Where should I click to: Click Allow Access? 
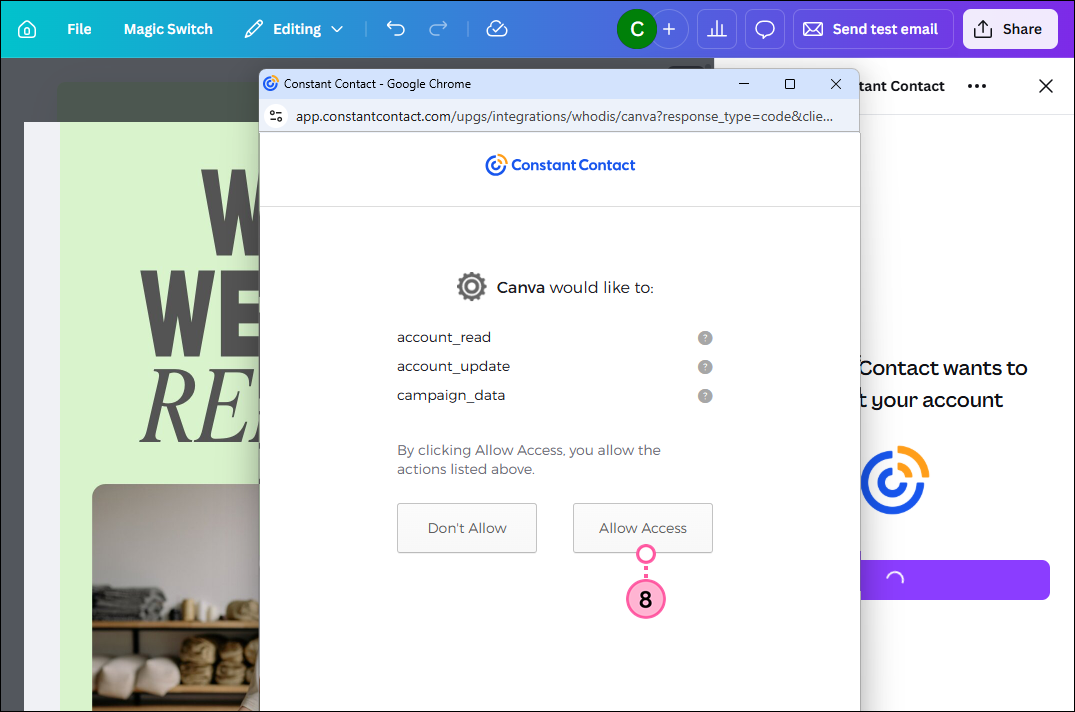tap(642, 528)
